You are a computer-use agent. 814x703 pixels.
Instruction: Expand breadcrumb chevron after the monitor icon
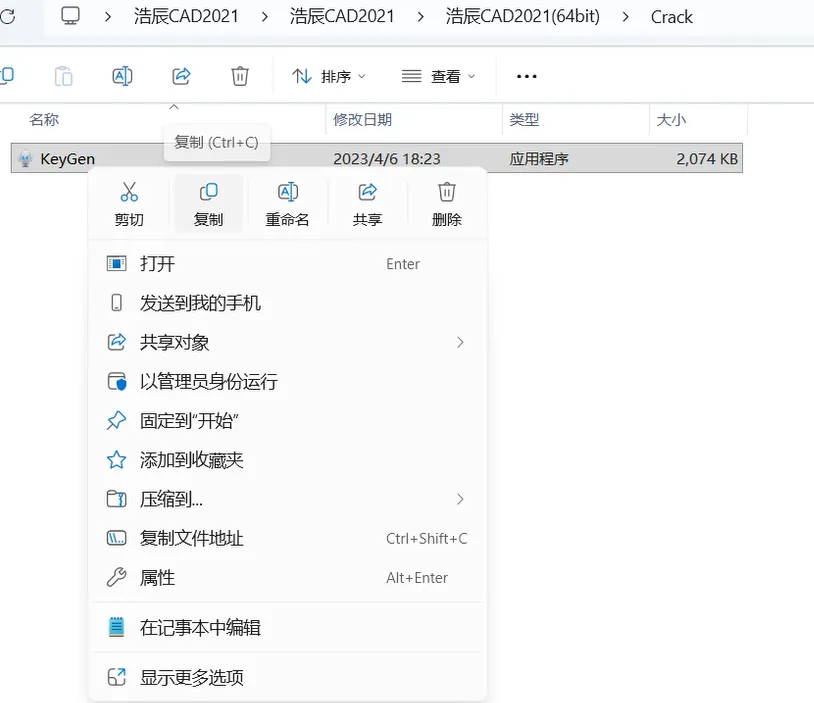[x=107, y=17]
